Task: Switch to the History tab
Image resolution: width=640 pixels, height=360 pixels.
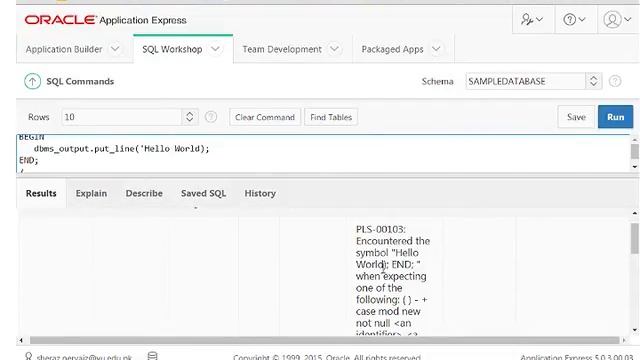Action: tap(260, 193)
